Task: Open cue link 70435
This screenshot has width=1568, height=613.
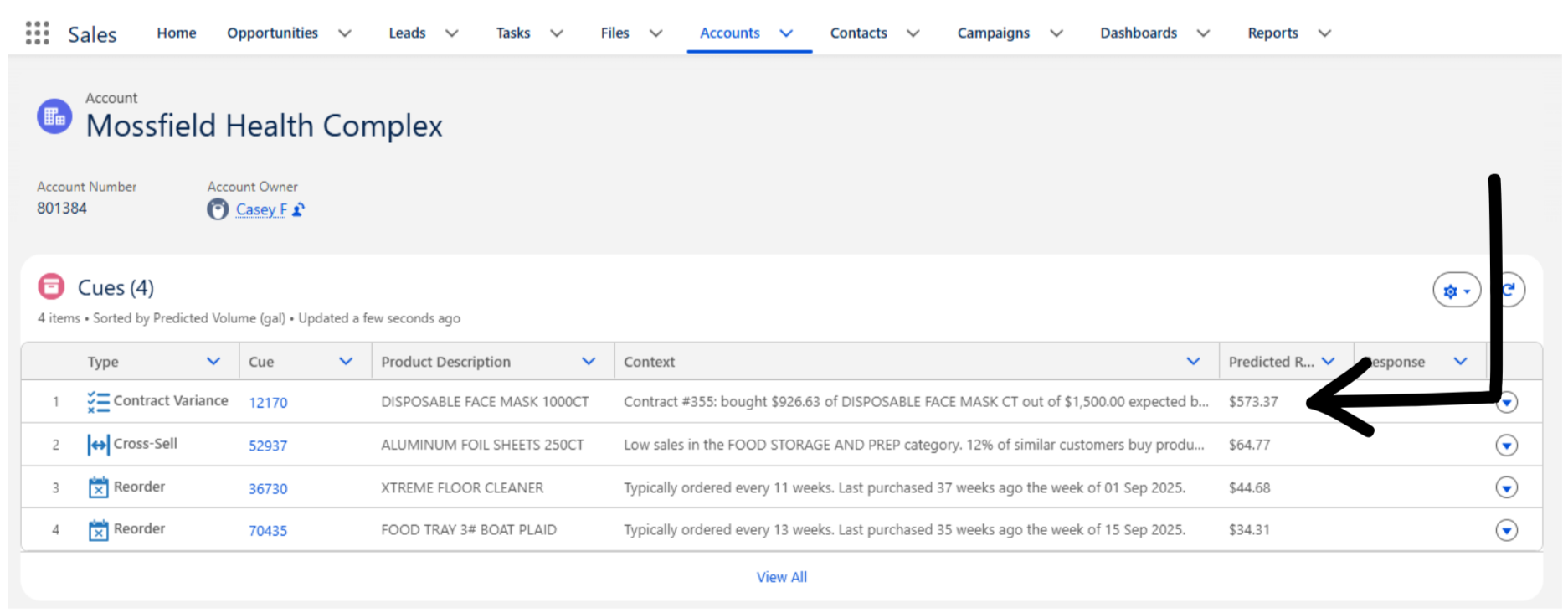Action: (268, 531)
